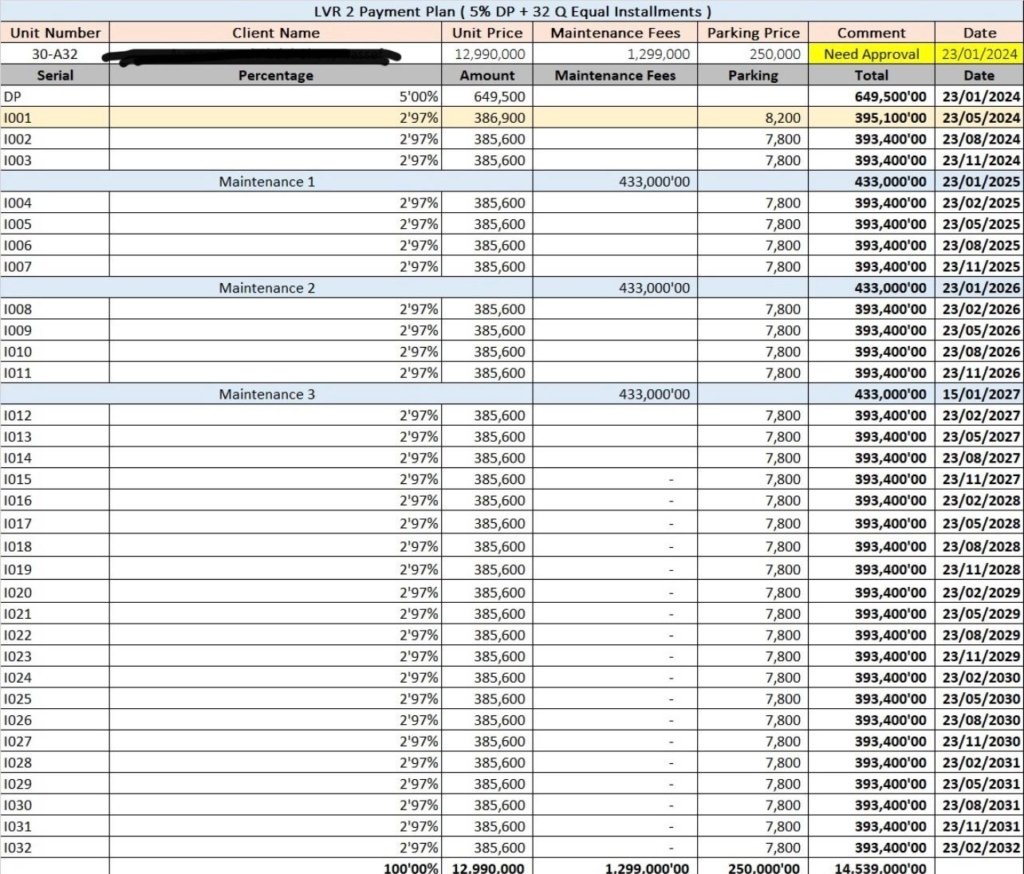This screenshot has width=1024, height=874.
Task: Select total cell '395,100'00'
Action: pos(871,118)
